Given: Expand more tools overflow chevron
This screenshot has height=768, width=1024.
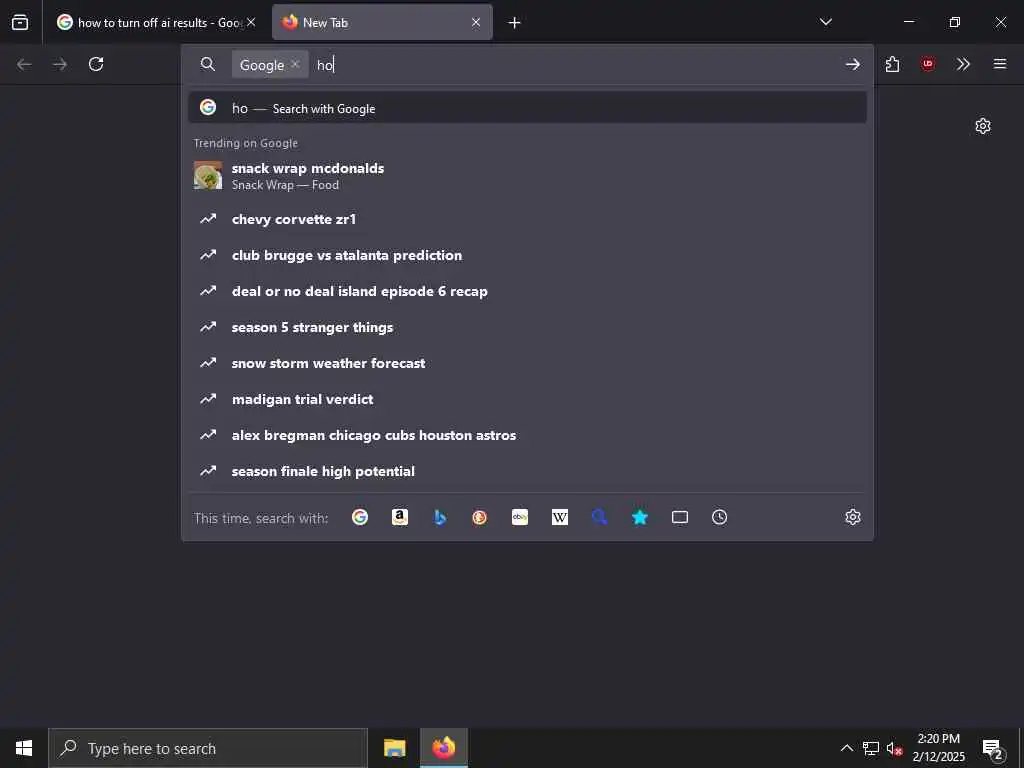Looking at the screenshot, I should point(963,64).
